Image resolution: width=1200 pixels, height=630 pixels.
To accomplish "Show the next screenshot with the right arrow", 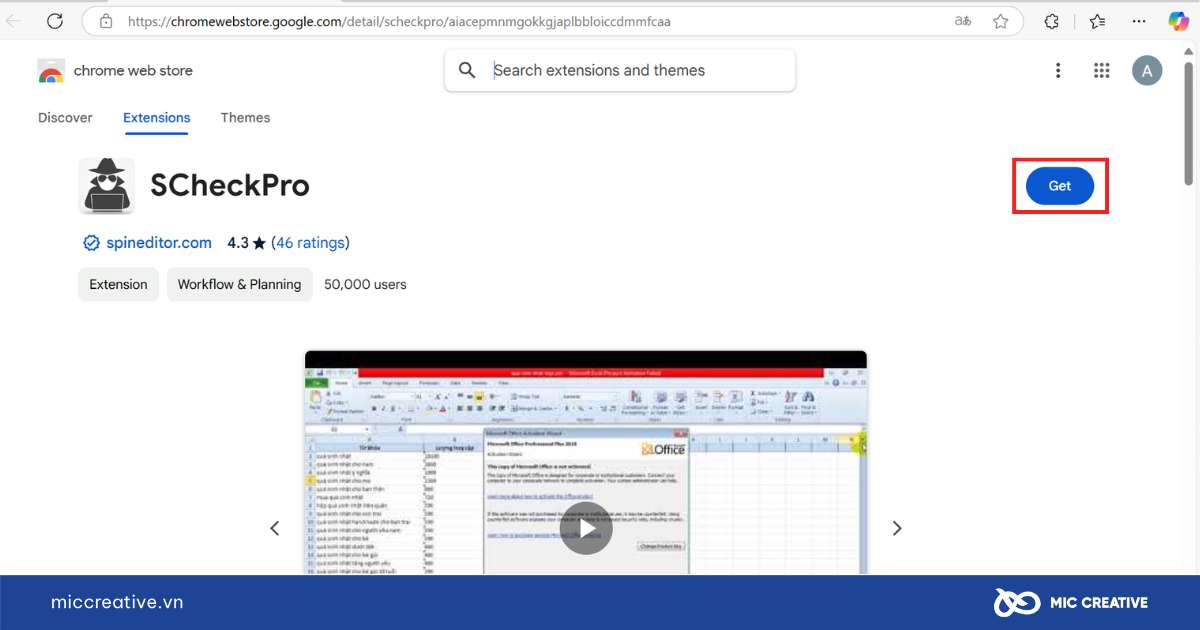I will (x=897, y=528).
